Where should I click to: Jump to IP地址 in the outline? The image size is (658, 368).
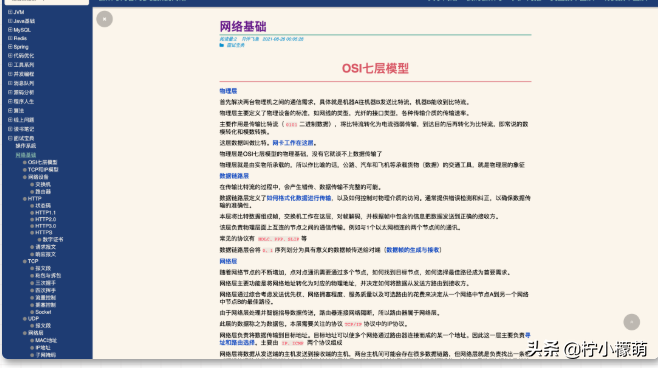(43, 348)
